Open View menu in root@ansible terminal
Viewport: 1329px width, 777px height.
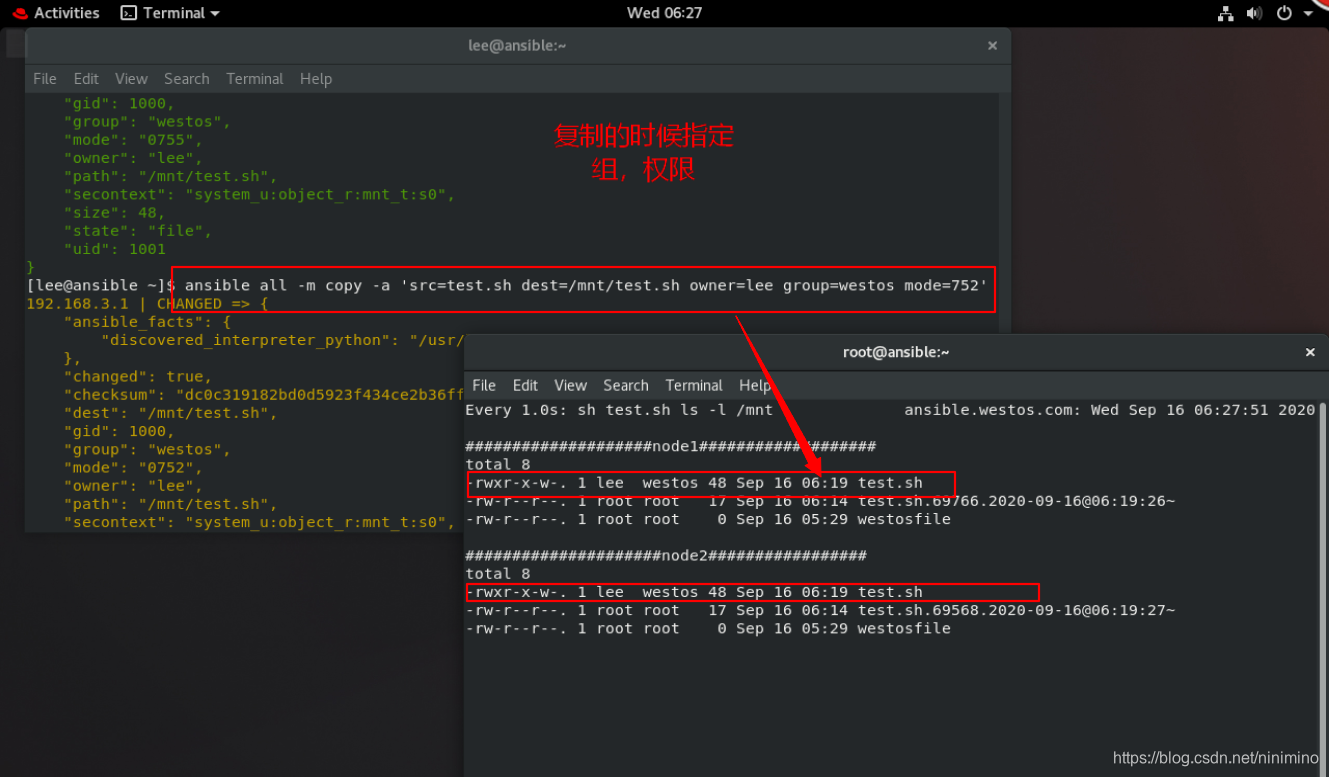(x=570, y=385)
